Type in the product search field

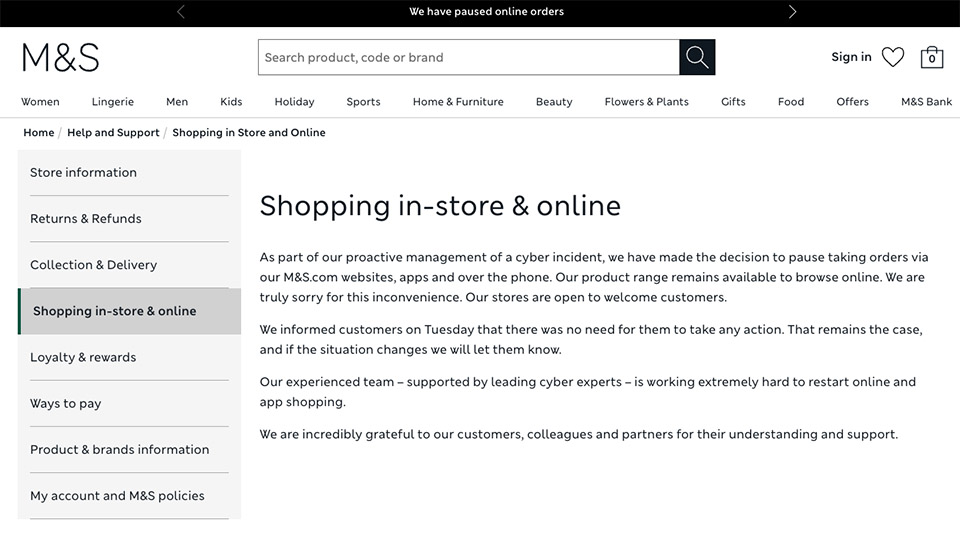468,57
